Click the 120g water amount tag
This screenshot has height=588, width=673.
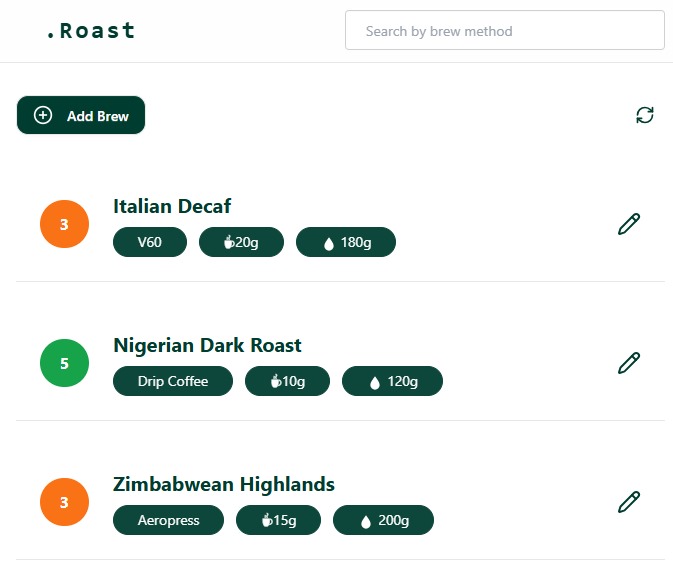tap(392, 381)
